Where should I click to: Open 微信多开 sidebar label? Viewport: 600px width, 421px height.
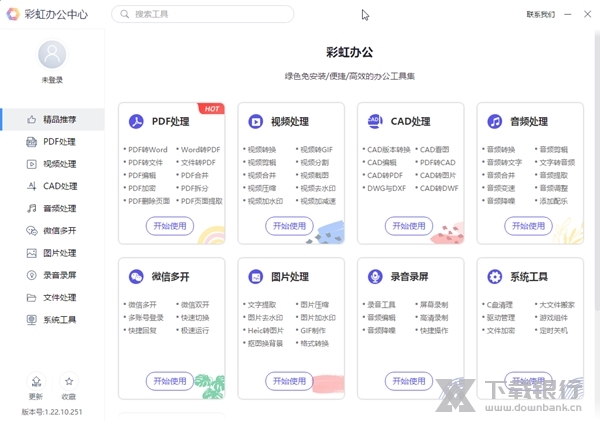tap(60, 230)
